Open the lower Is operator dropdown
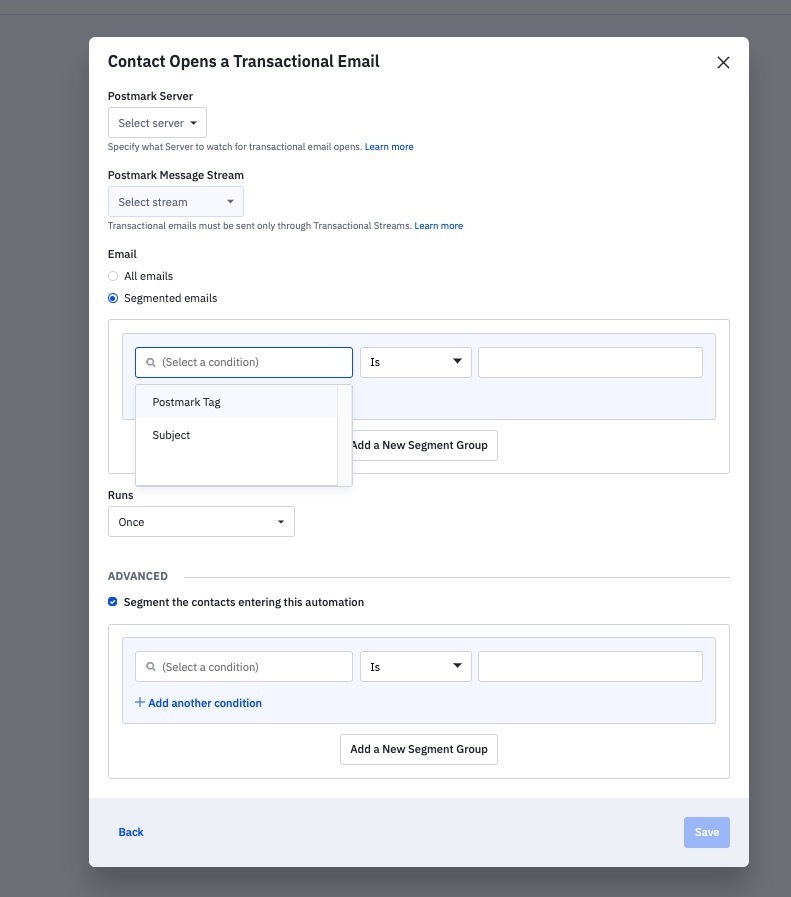 [415, 667]
